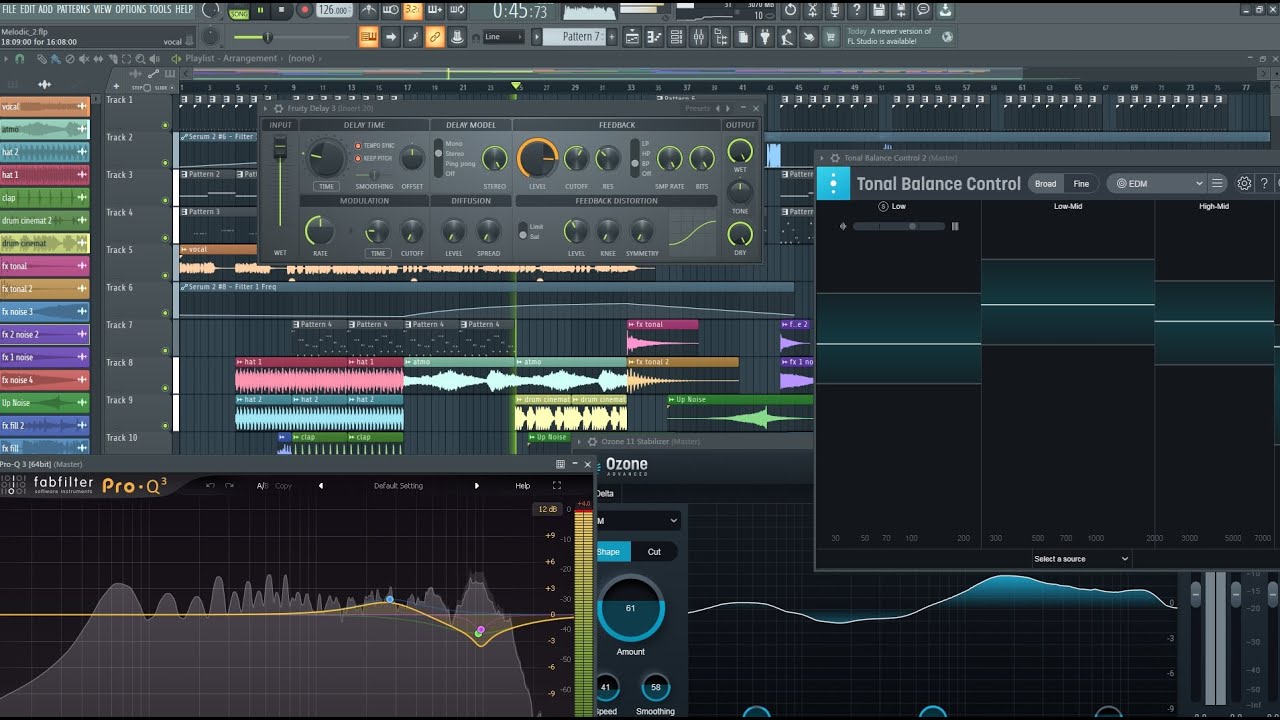Click Help in FabFilter Pro-Q 3

pos(522,486)
